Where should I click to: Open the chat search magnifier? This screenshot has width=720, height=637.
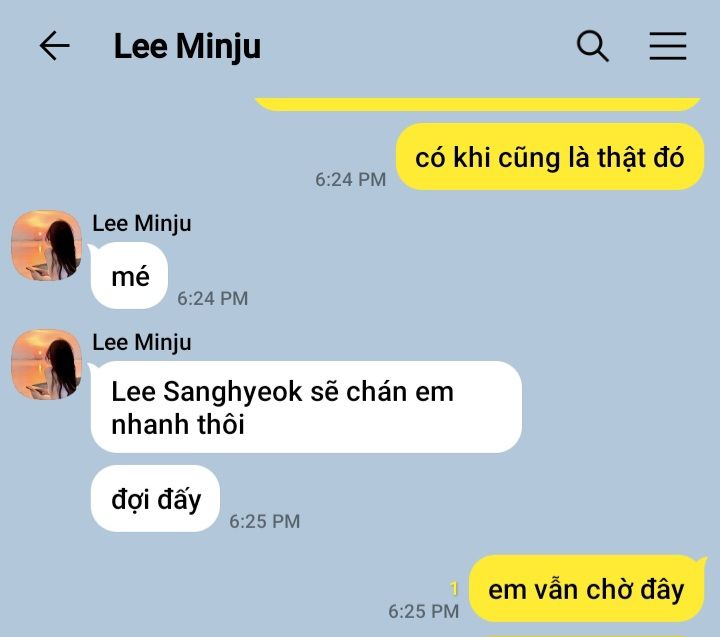pyautogui.click(x=592, y=46)
